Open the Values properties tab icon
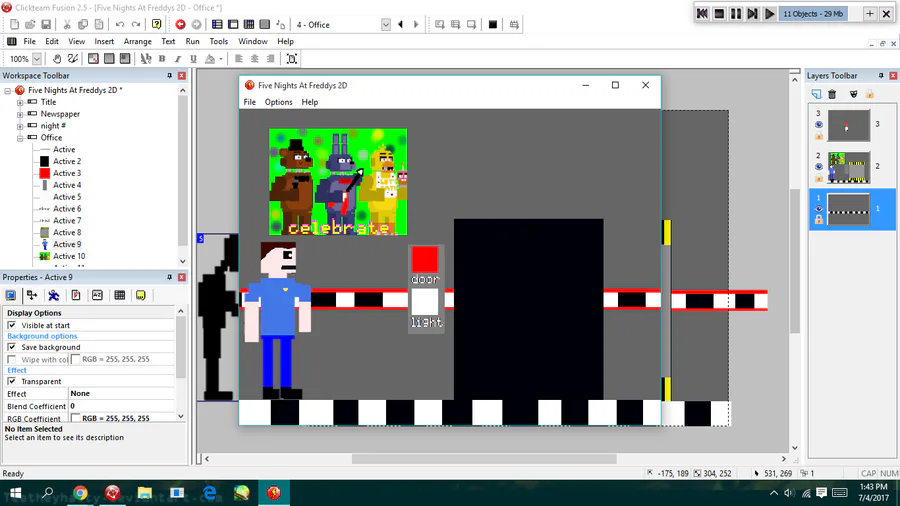 point(97,295)
